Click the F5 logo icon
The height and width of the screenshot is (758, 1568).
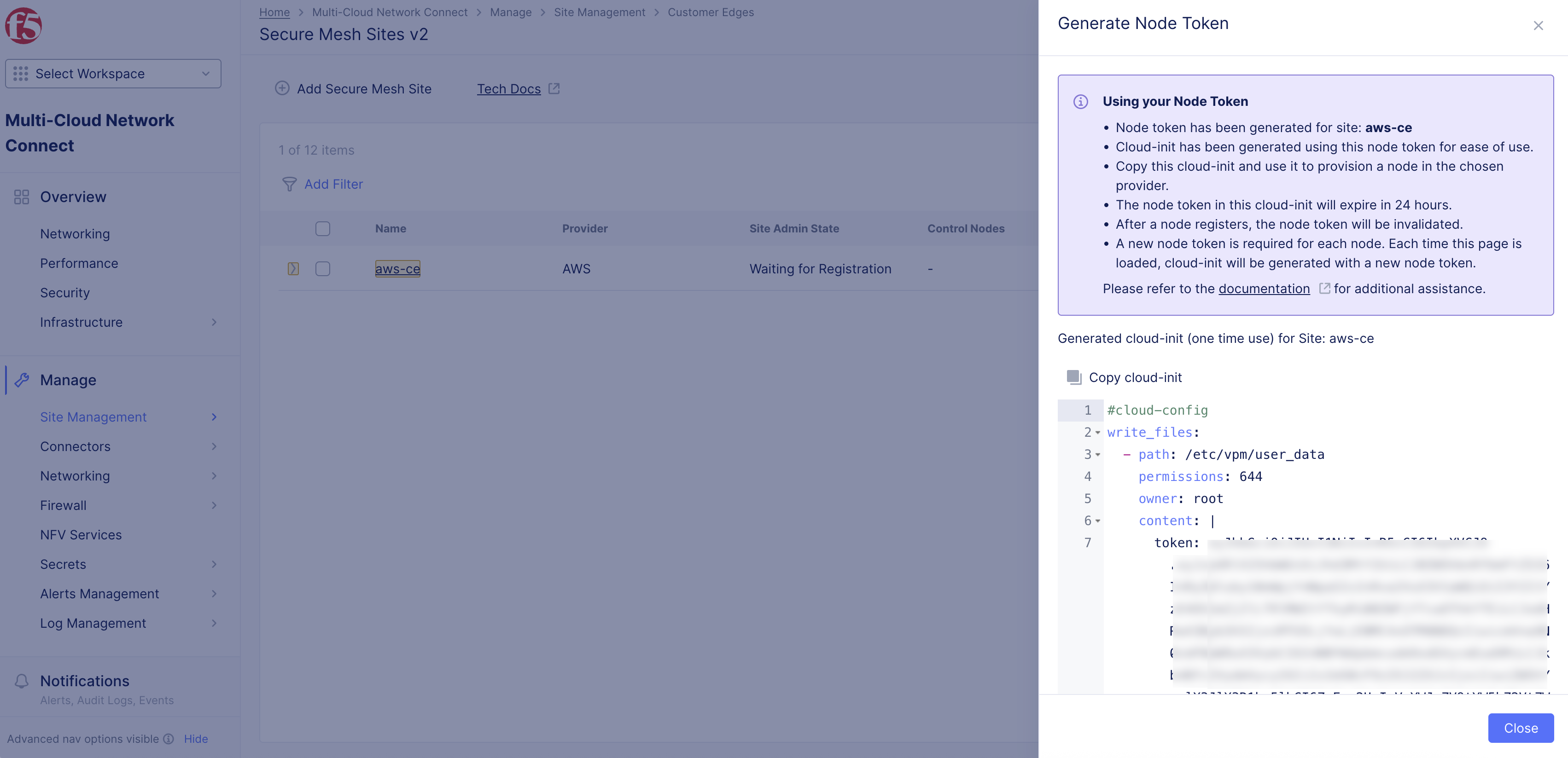point(23,26)
